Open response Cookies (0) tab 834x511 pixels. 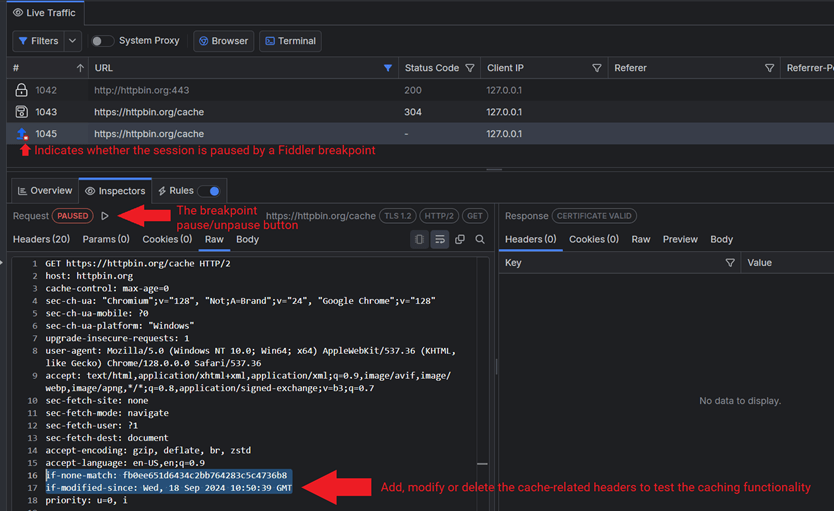(594, 239)
